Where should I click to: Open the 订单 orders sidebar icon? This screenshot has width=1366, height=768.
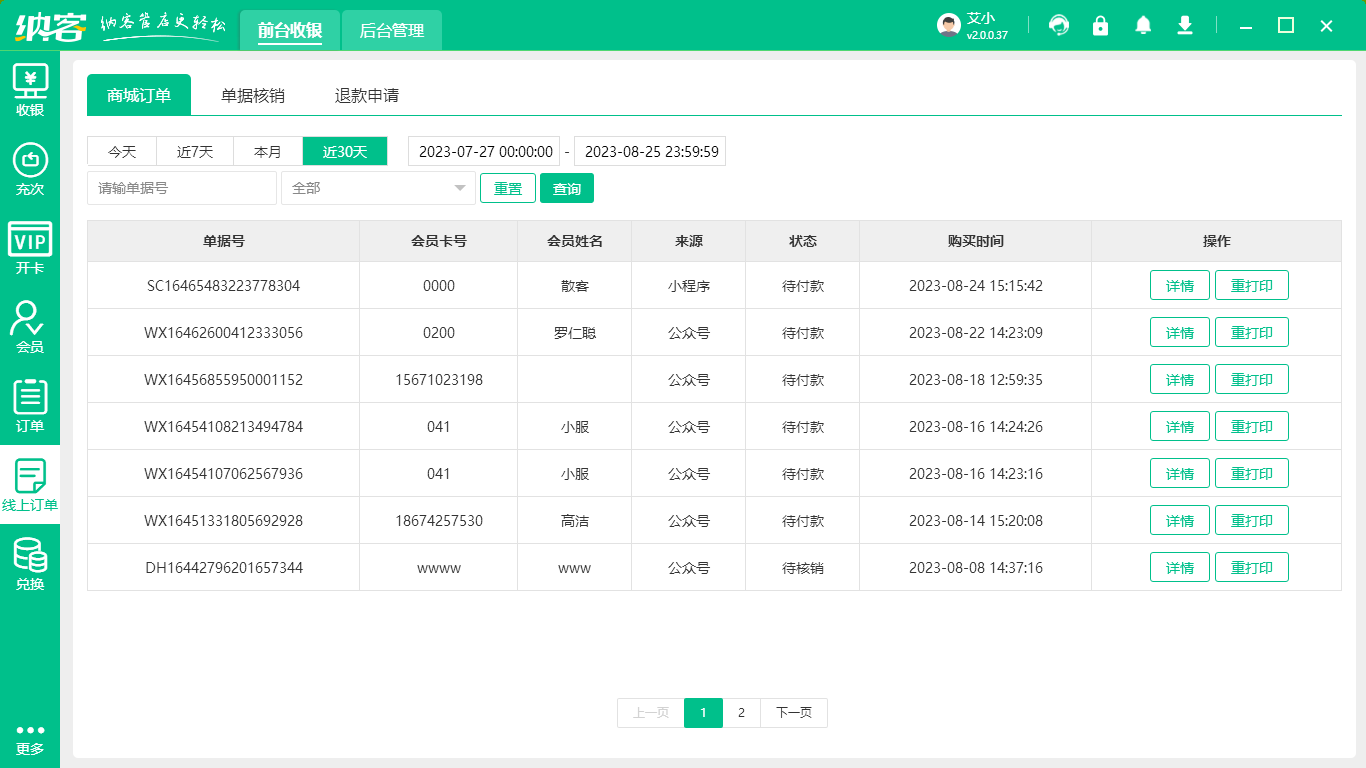(x=30, y=406)
